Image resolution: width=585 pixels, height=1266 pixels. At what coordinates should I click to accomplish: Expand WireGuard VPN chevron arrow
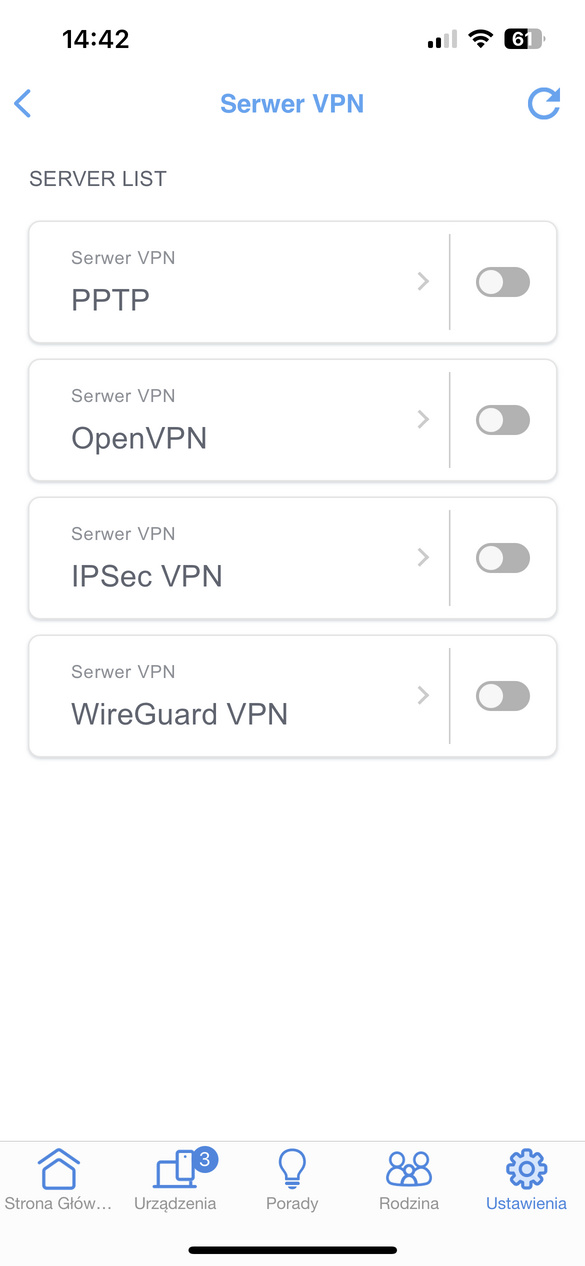click(x=423, y=696)
